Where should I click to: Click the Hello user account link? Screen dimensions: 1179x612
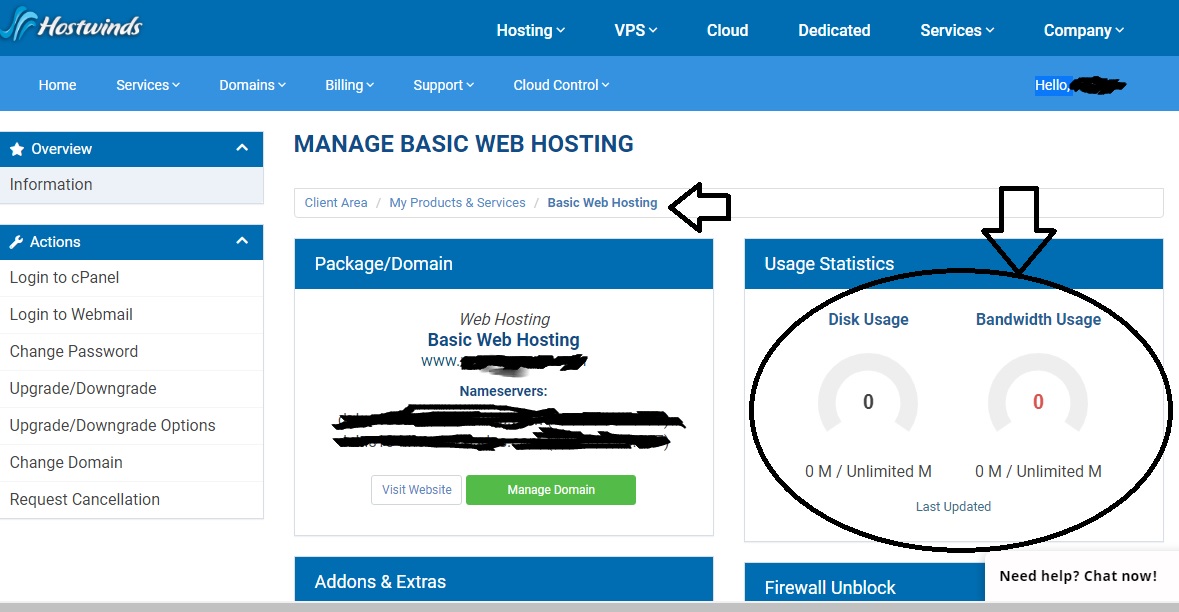pos(1080,85)
